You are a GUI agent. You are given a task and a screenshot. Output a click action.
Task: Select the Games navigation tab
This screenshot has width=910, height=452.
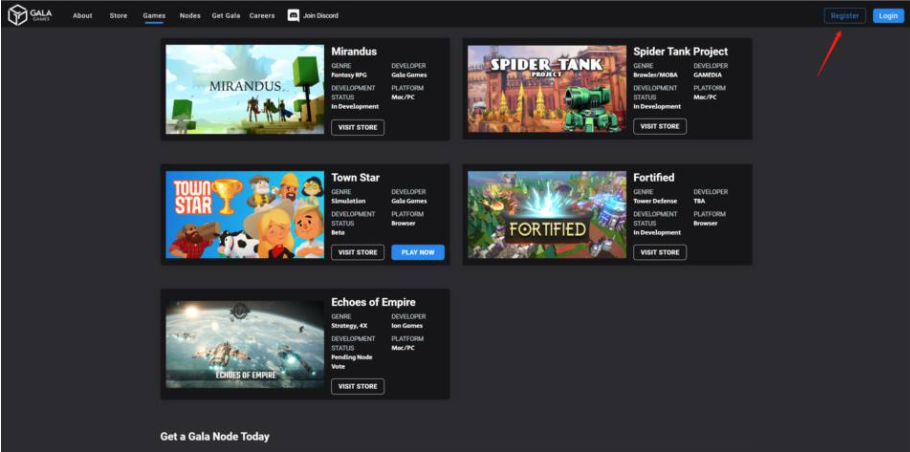(x=154, y=16)
